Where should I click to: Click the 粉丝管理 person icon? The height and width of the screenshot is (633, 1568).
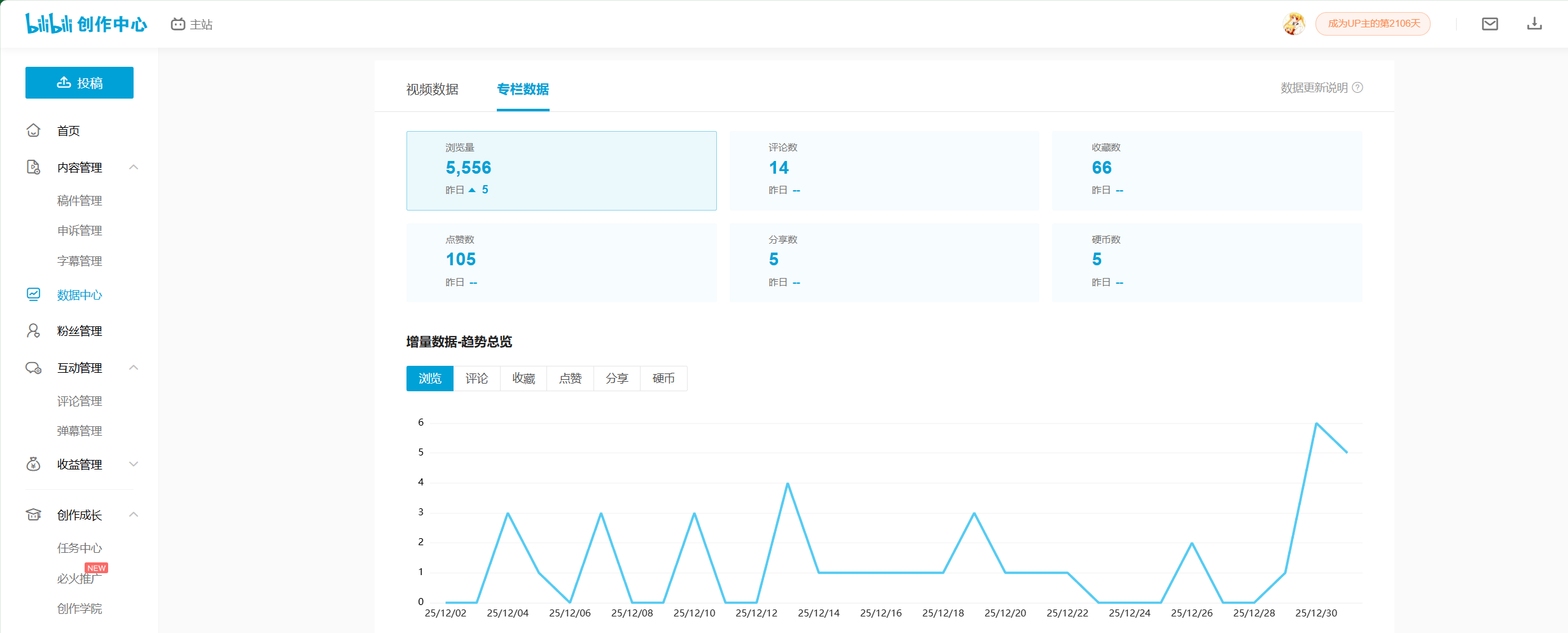[x=34, y=331]
